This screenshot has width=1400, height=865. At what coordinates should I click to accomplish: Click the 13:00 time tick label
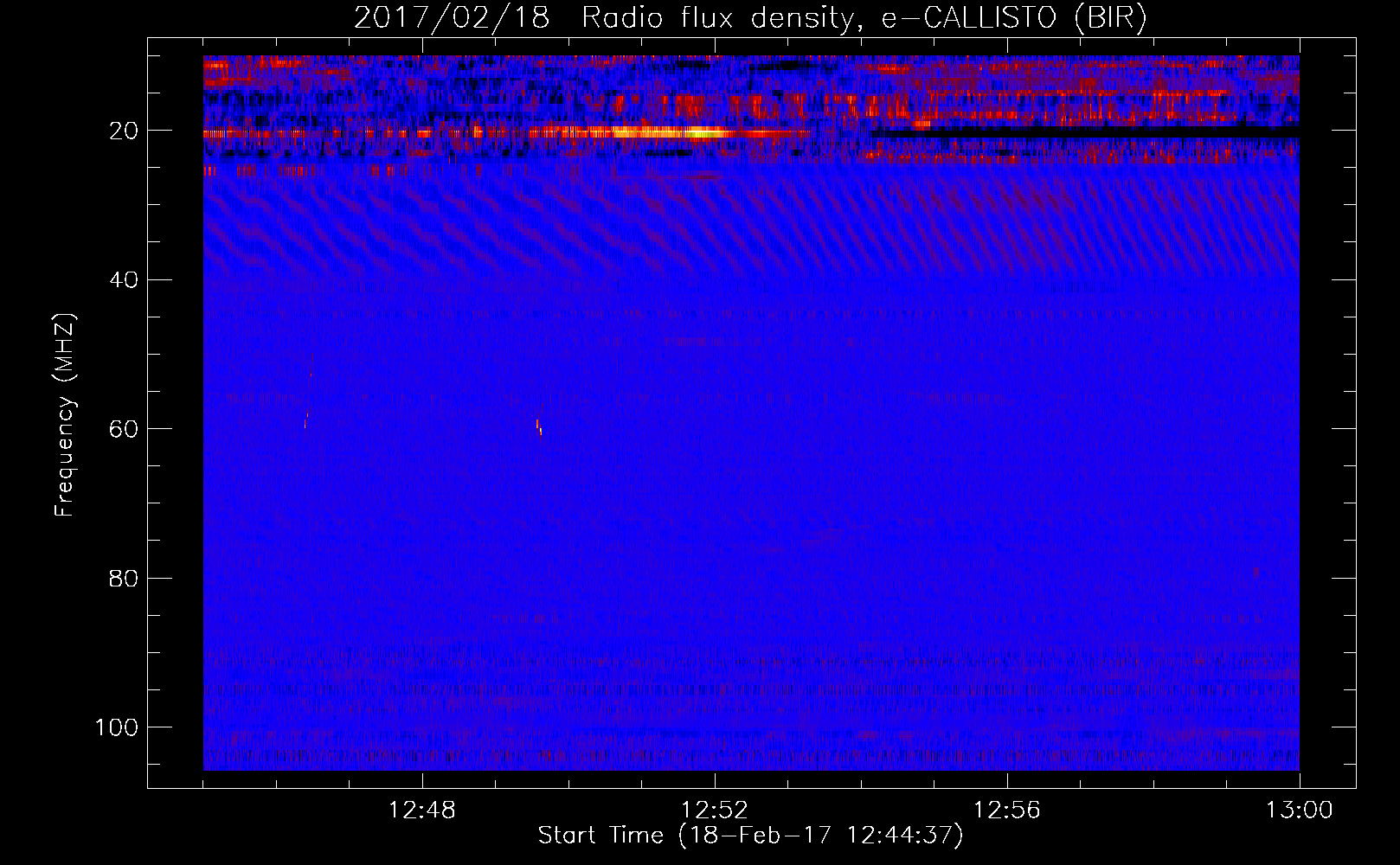(1300, 811)
